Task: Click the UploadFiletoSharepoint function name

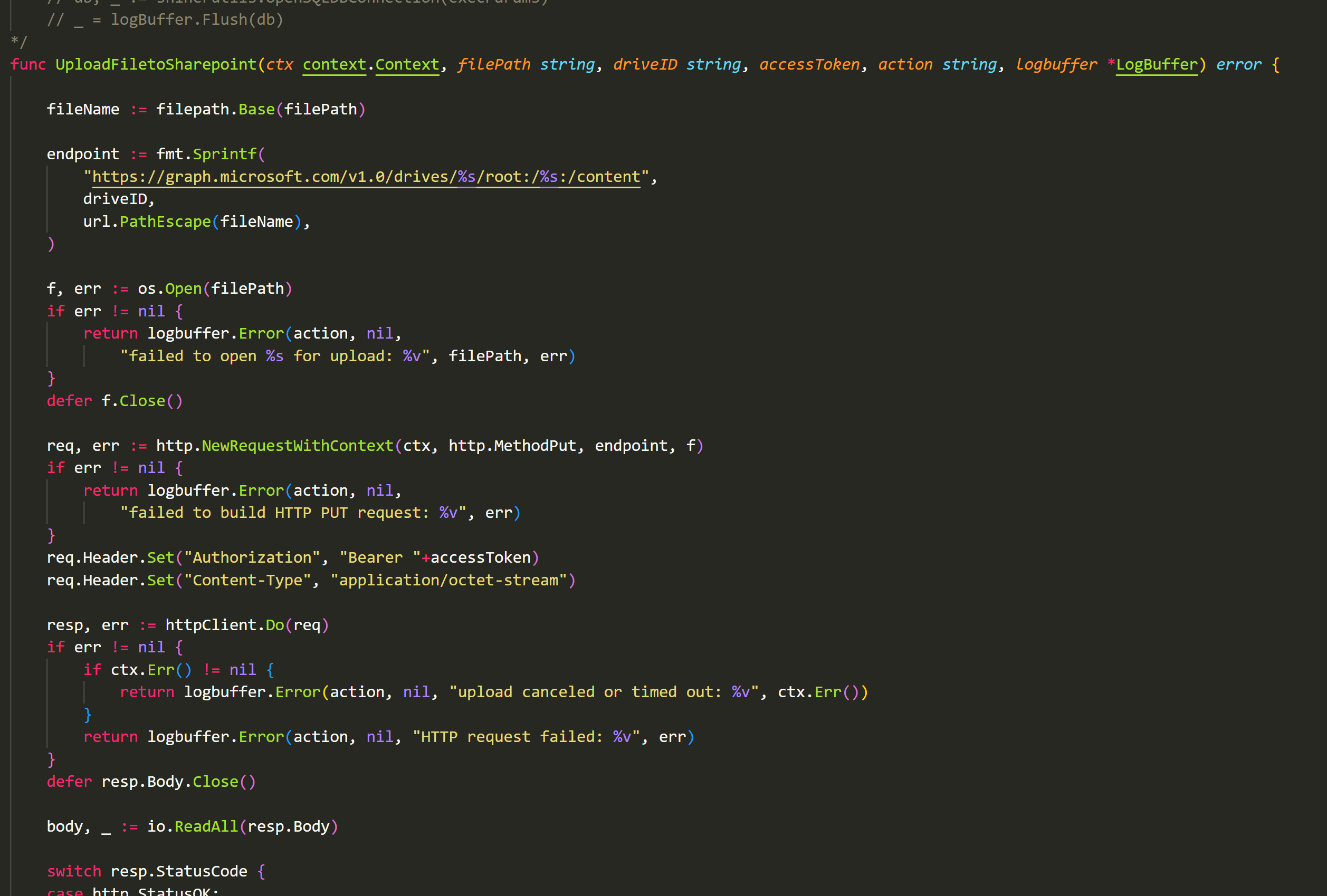Action: (155, 64)
